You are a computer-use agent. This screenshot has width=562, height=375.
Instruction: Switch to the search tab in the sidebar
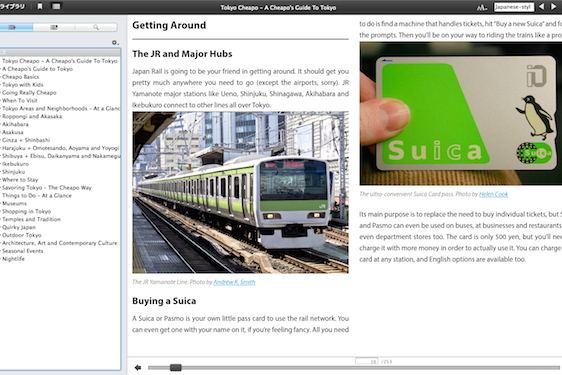pyautogui.click(x=96, y=27)
